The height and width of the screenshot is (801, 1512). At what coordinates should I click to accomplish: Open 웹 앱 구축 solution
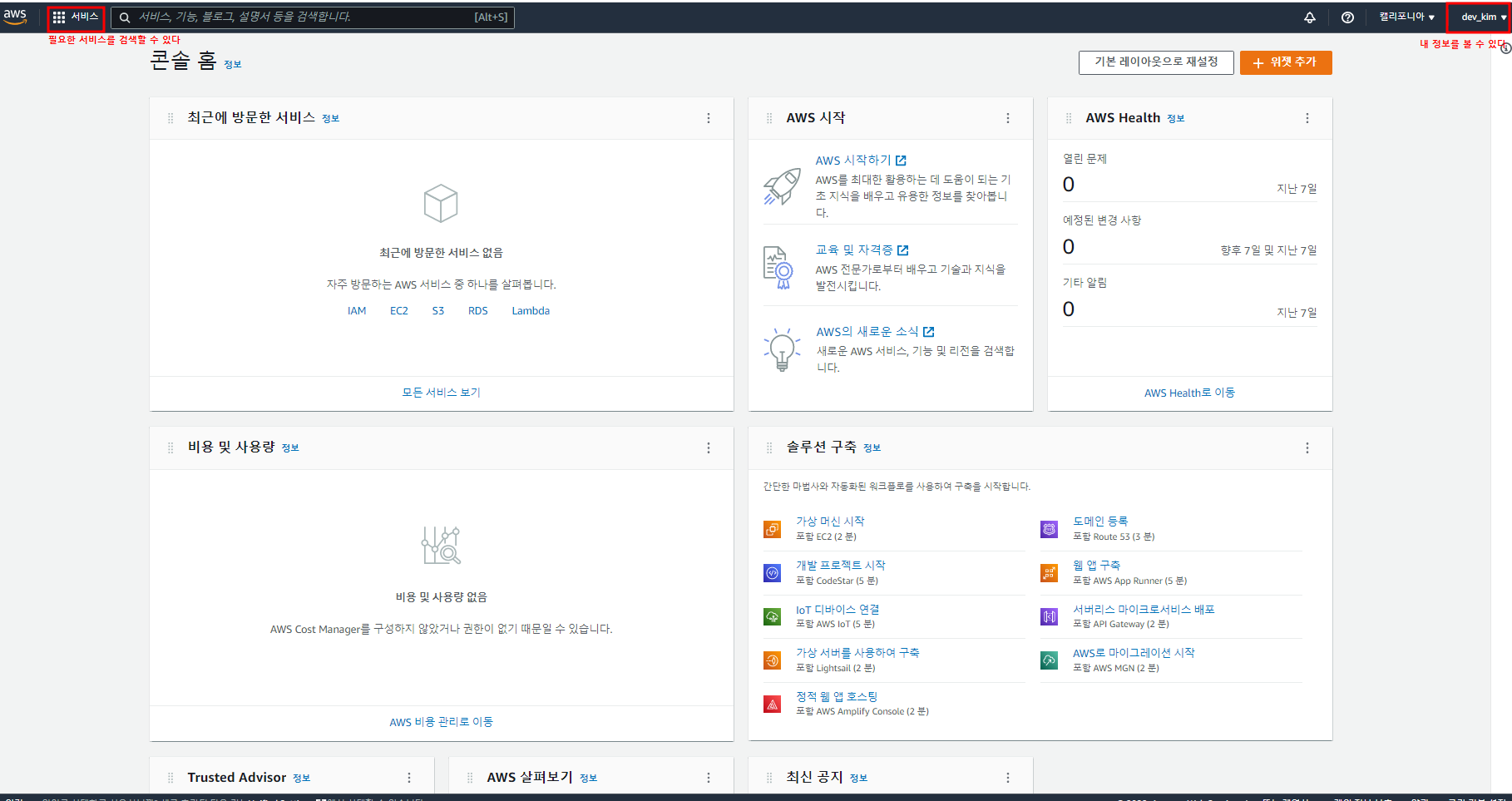[1097, 566]
